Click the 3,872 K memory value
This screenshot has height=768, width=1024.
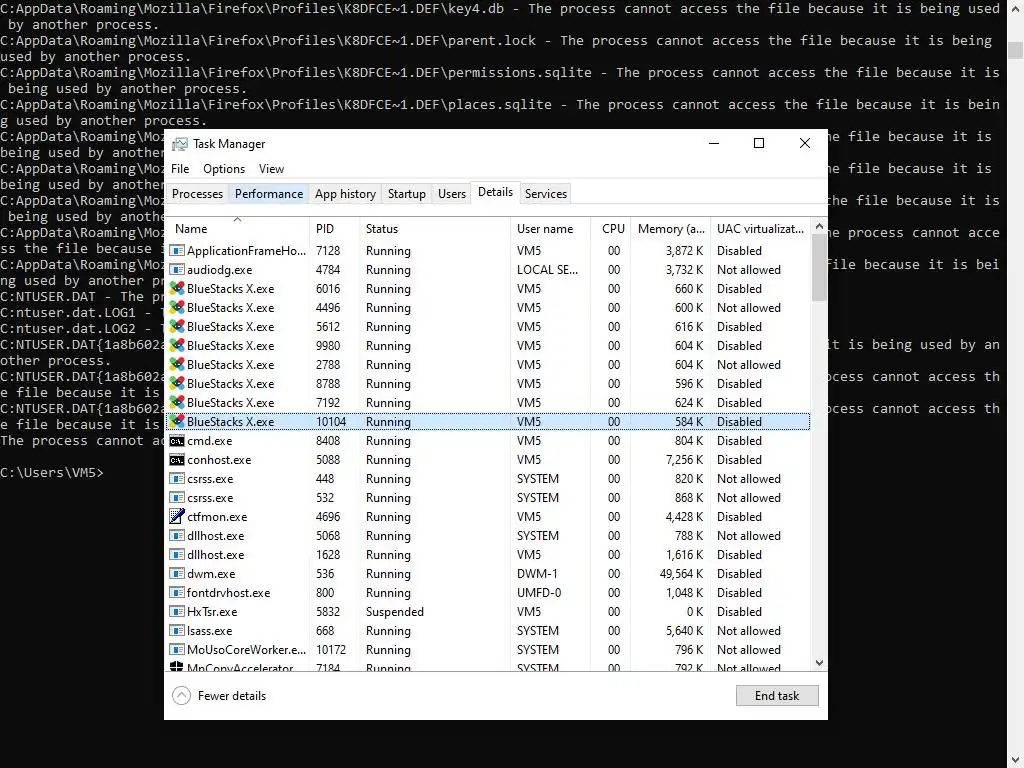coord(684,251)
